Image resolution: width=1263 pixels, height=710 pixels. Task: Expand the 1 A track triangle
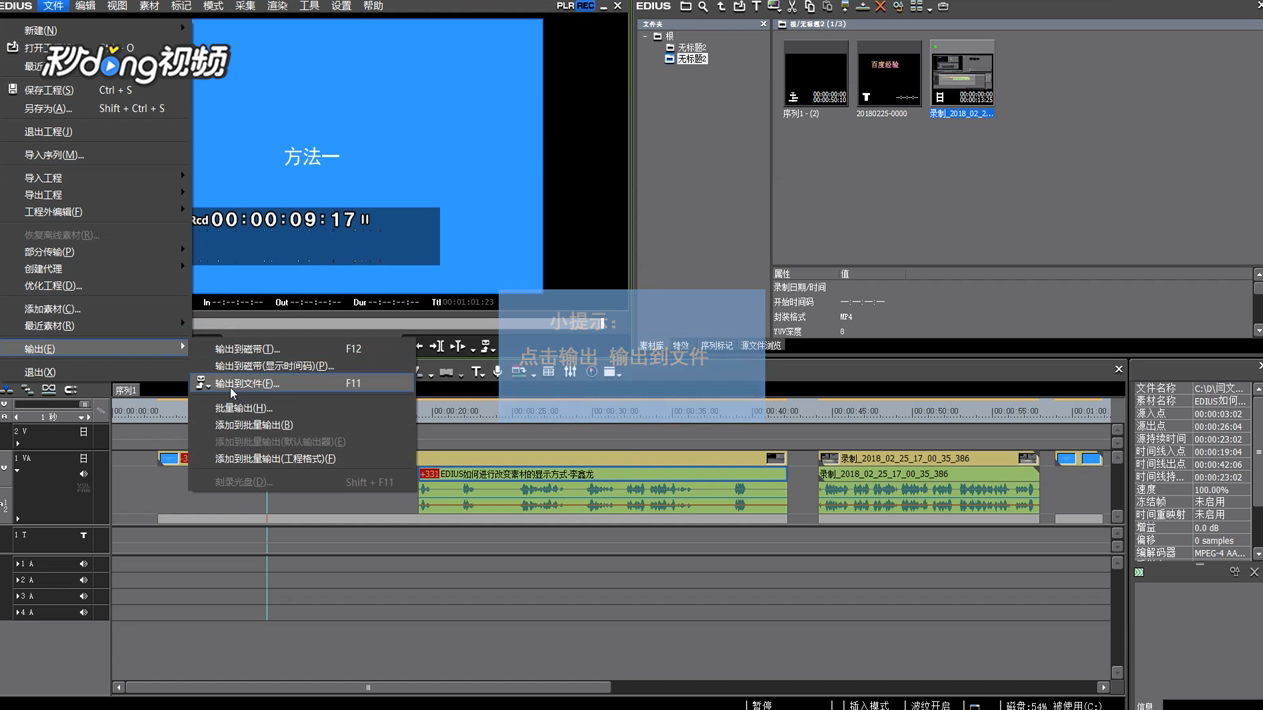(17, 564)
